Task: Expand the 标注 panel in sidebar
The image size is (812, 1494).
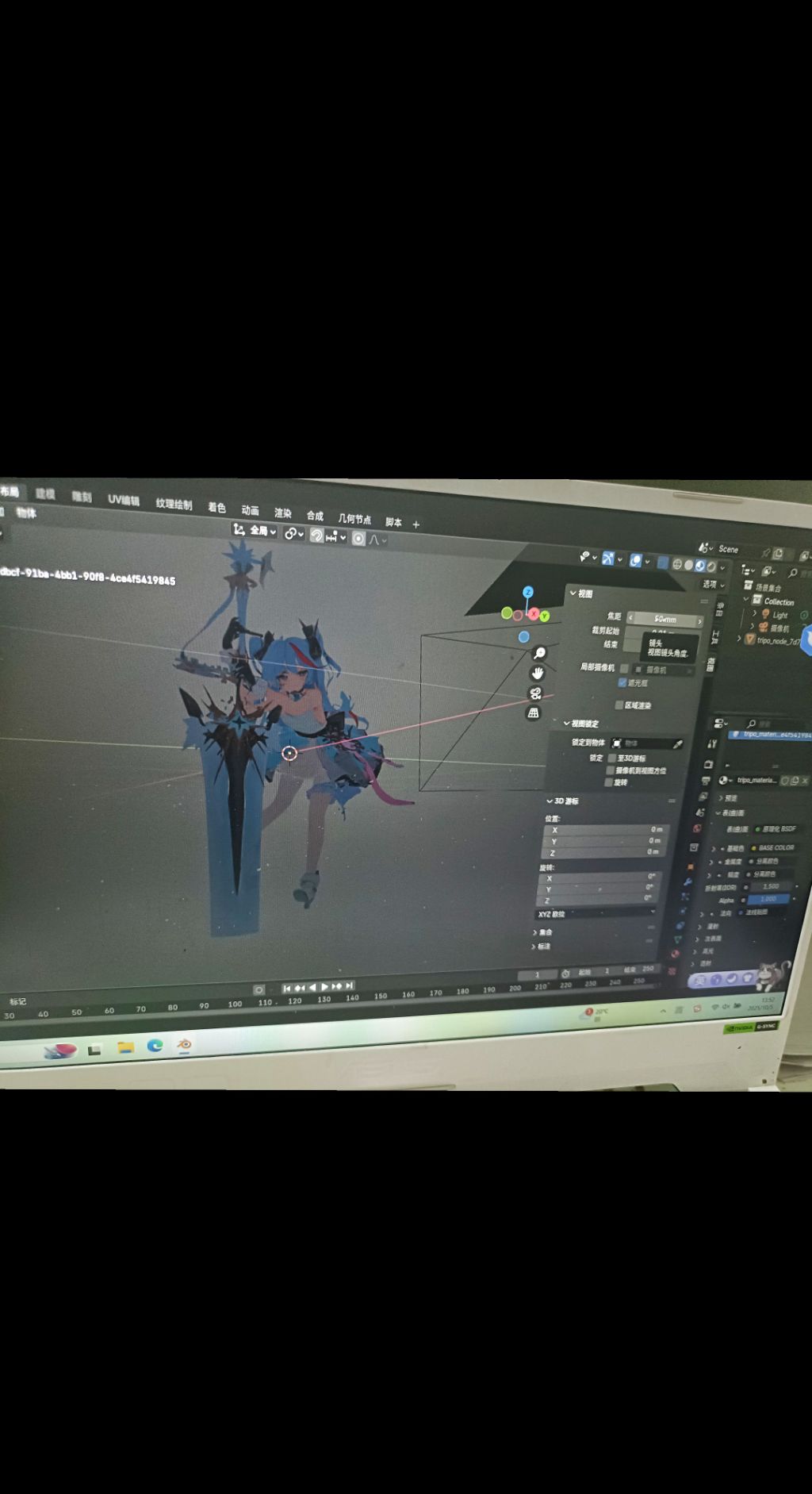Action: tap(541, 946)
